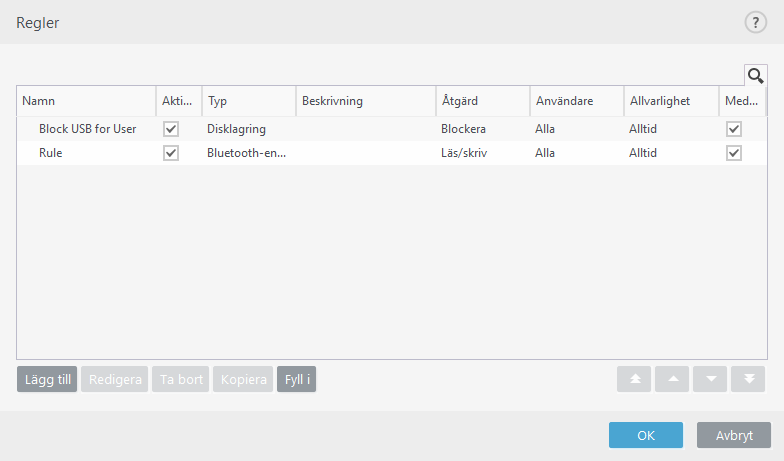Select the Block USB for User rule
This screenshot has width=784, height=461.
[87, 129]
